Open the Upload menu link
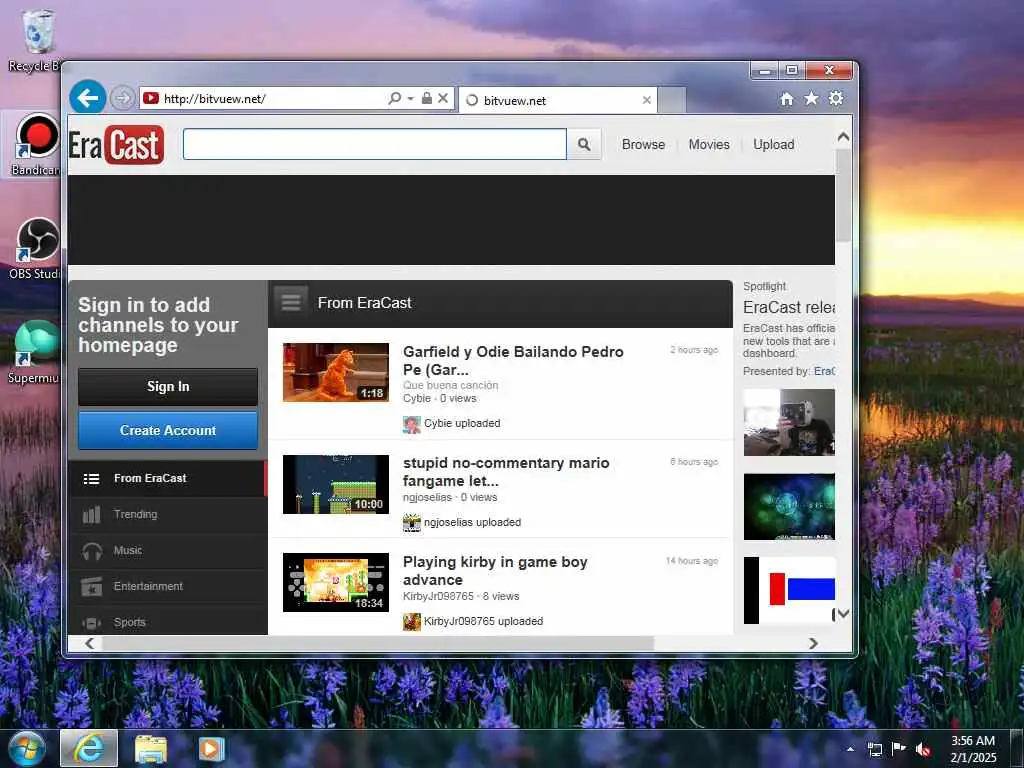 tap(773, 144)
